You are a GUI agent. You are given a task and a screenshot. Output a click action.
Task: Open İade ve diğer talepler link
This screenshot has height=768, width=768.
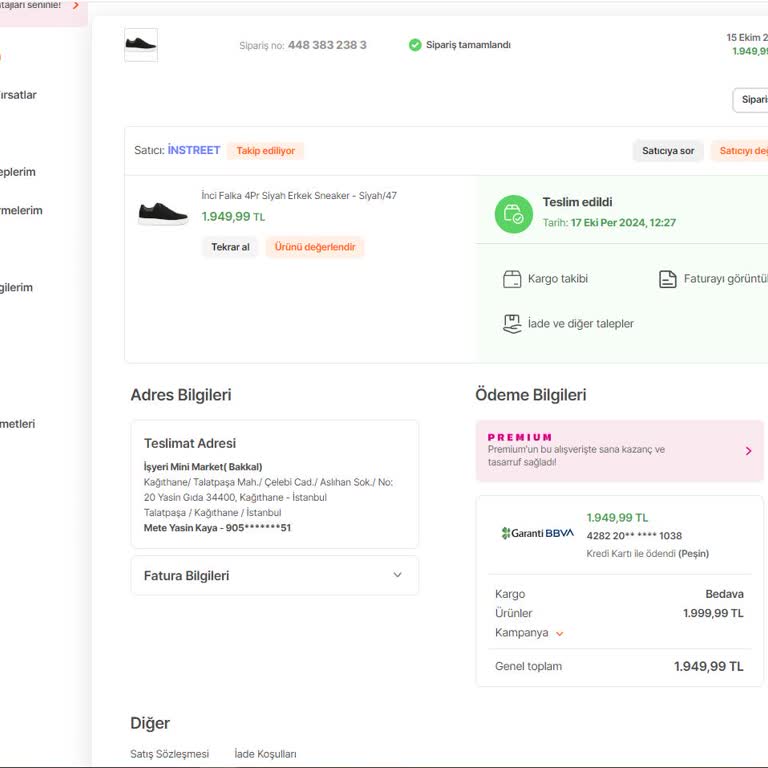tap(580, 324)
